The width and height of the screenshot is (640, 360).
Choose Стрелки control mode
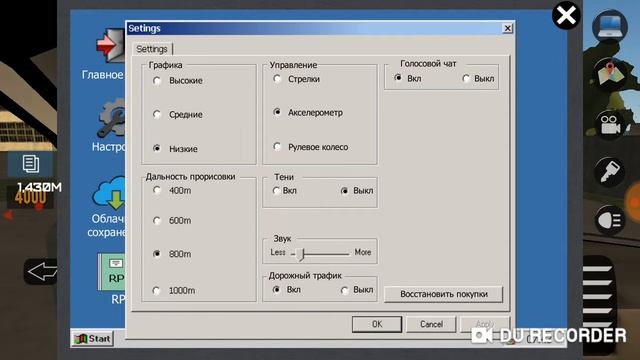coord(277,79)
